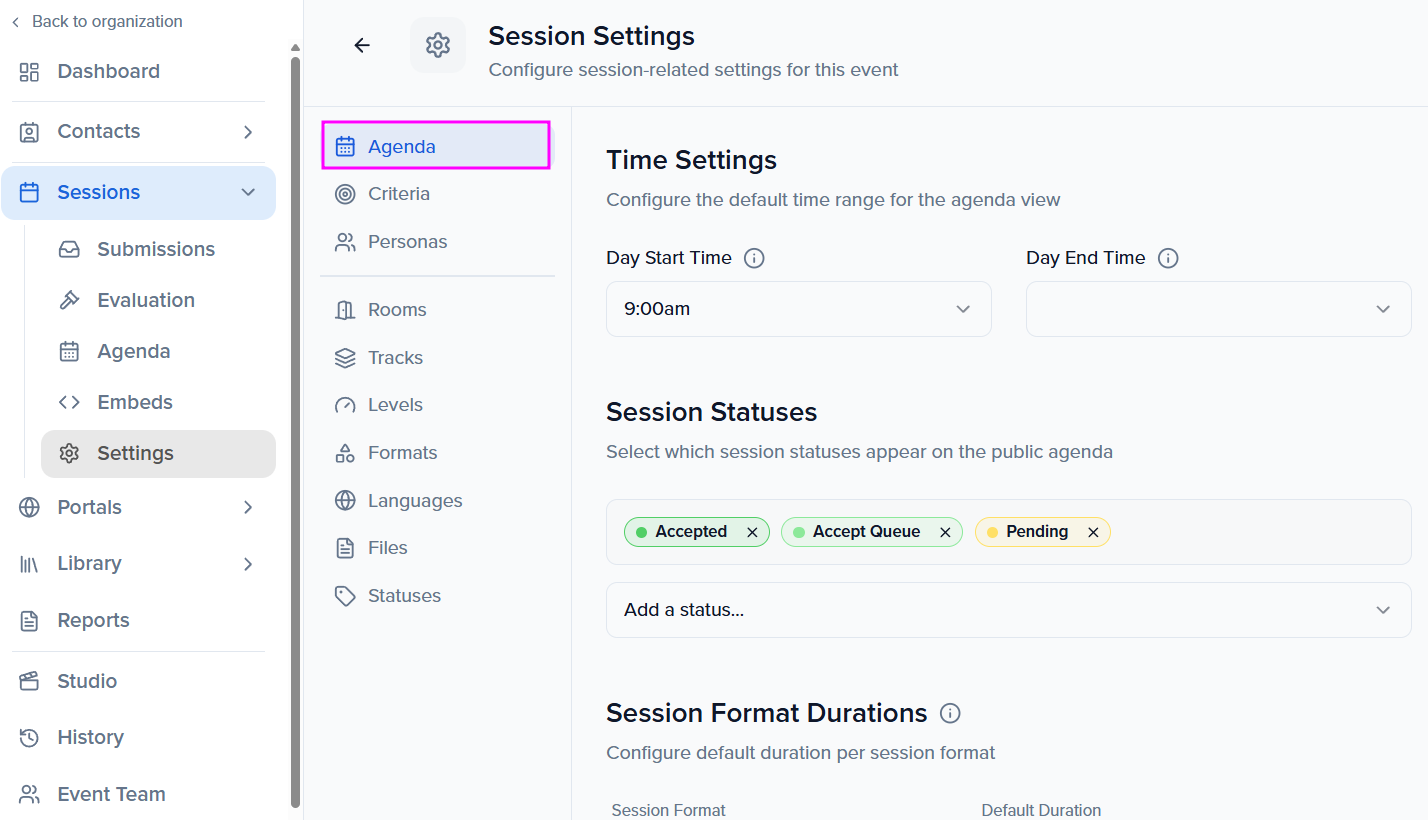Click the Day Start Time info icon
Screen dimensions: 1428x820
coord(755,258)
